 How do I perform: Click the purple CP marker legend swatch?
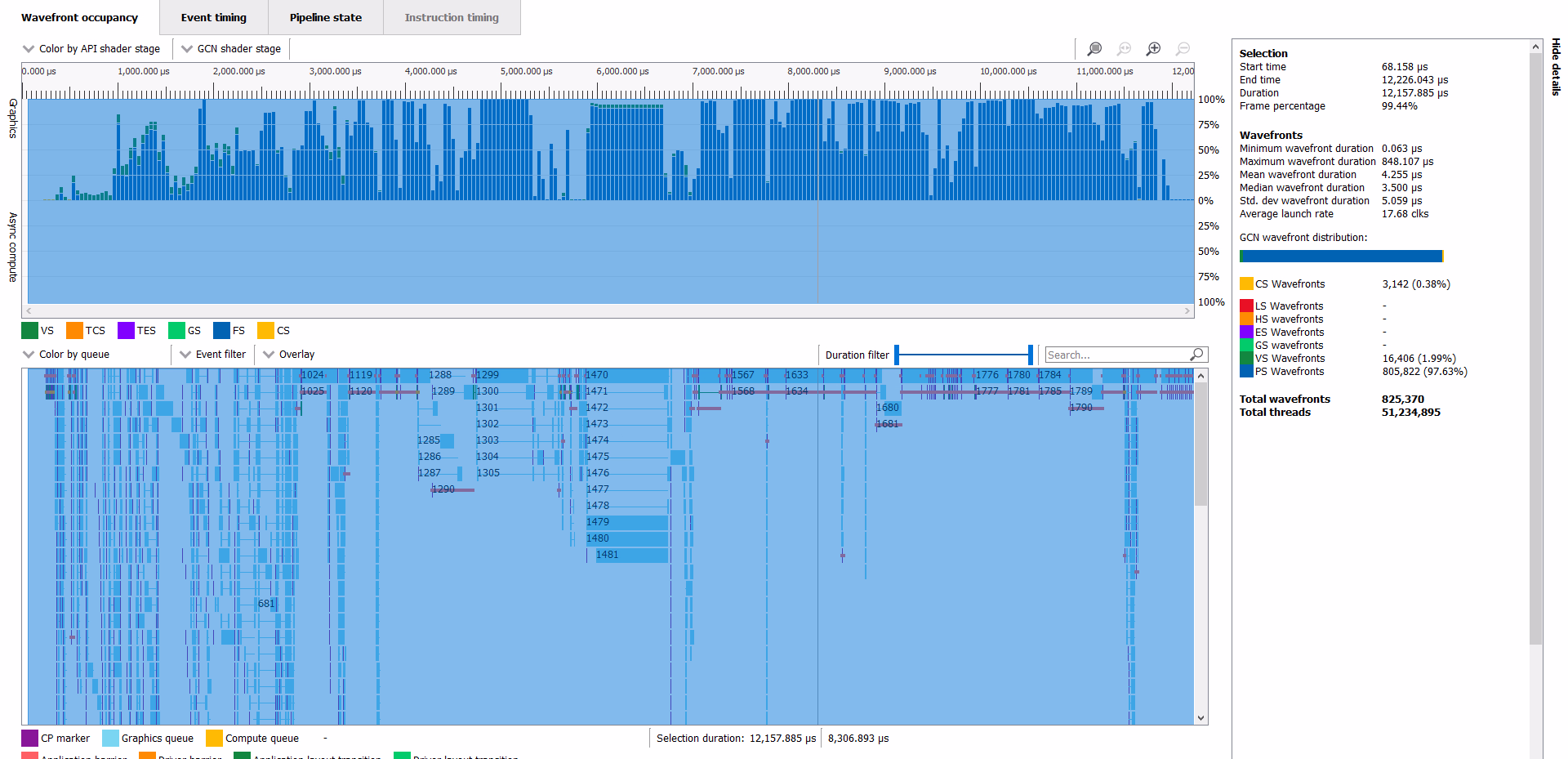[x=29, y=739]
